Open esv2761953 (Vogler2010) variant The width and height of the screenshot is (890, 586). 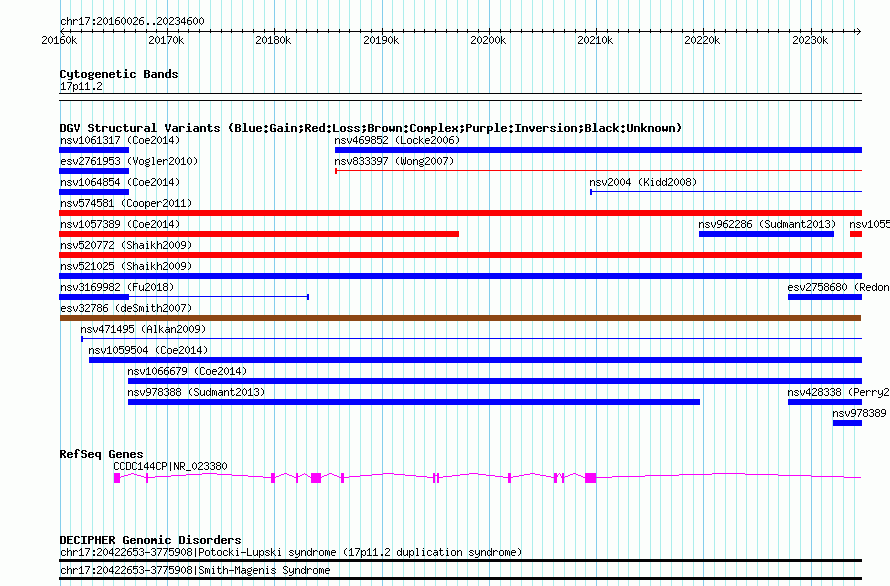tap(129, 161)
